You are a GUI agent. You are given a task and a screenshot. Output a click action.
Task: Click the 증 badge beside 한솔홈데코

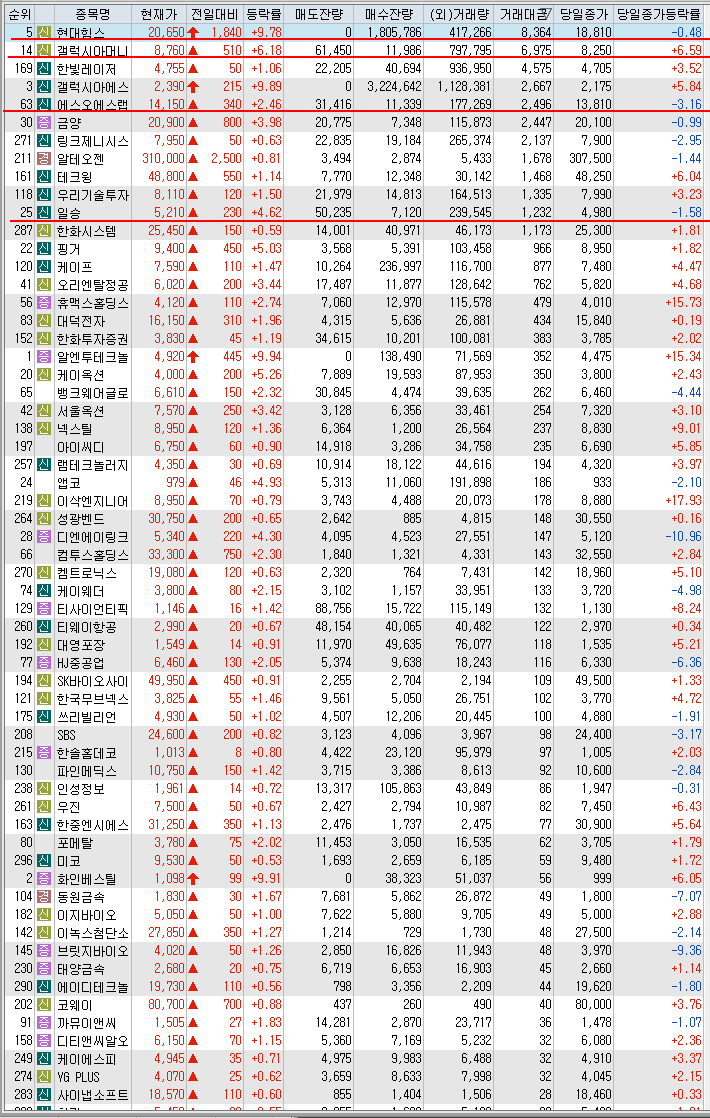tap(44, 752)
